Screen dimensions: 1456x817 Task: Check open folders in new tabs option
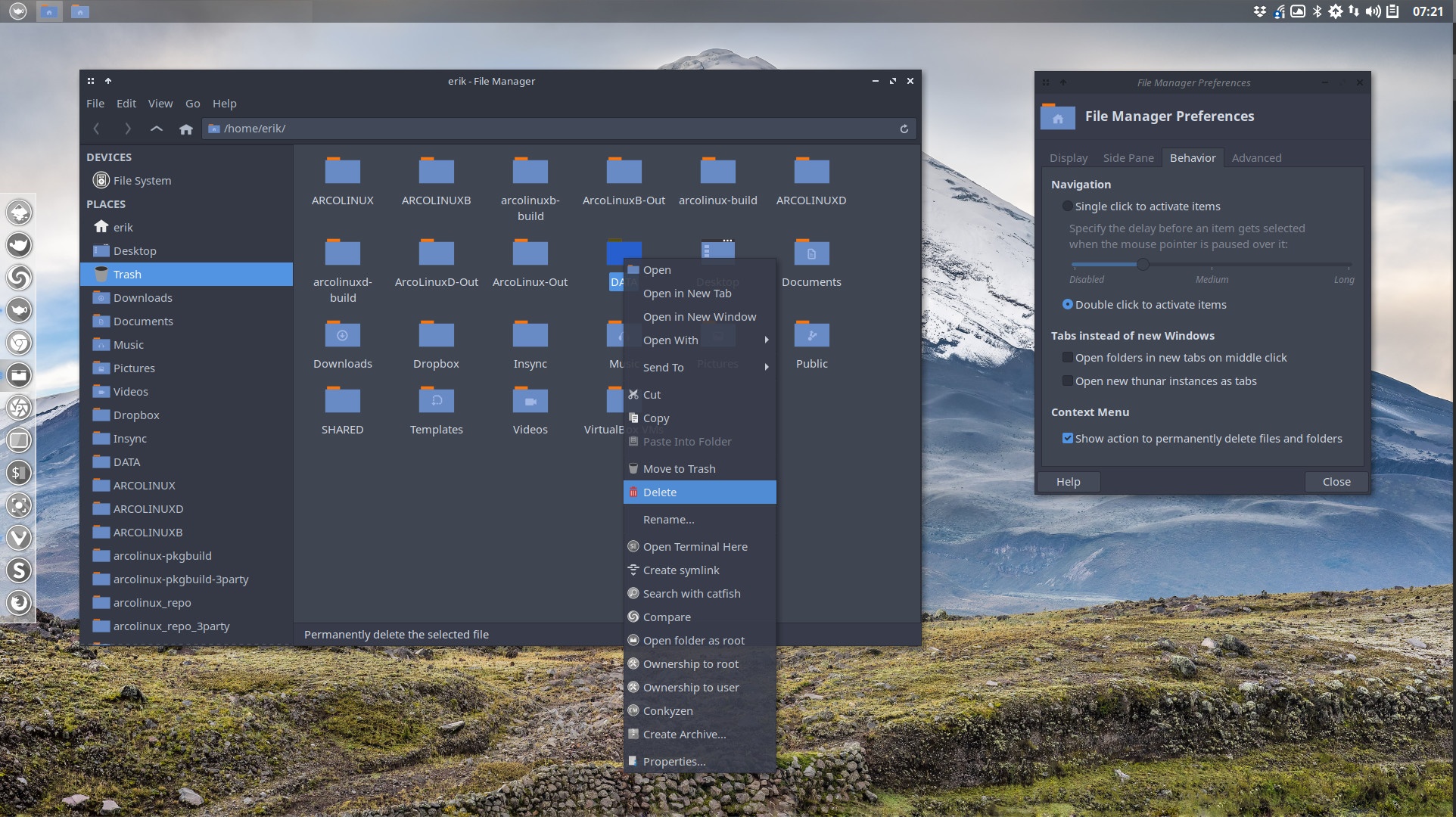pyautogui.click(x=1067, y=358)
